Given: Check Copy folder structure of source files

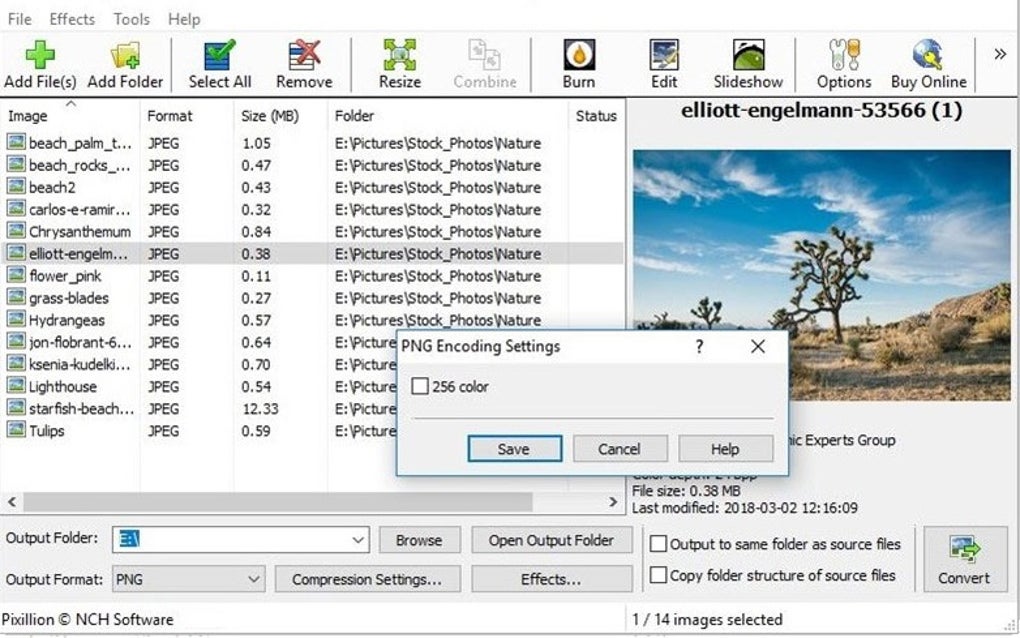Looking at the screenshot, I should (658, 575).
